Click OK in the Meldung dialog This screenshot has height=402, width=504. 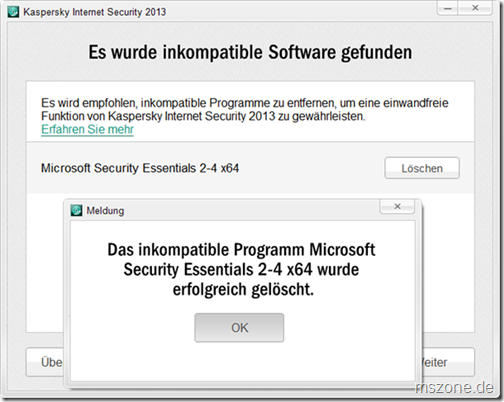tap(239, 328)
